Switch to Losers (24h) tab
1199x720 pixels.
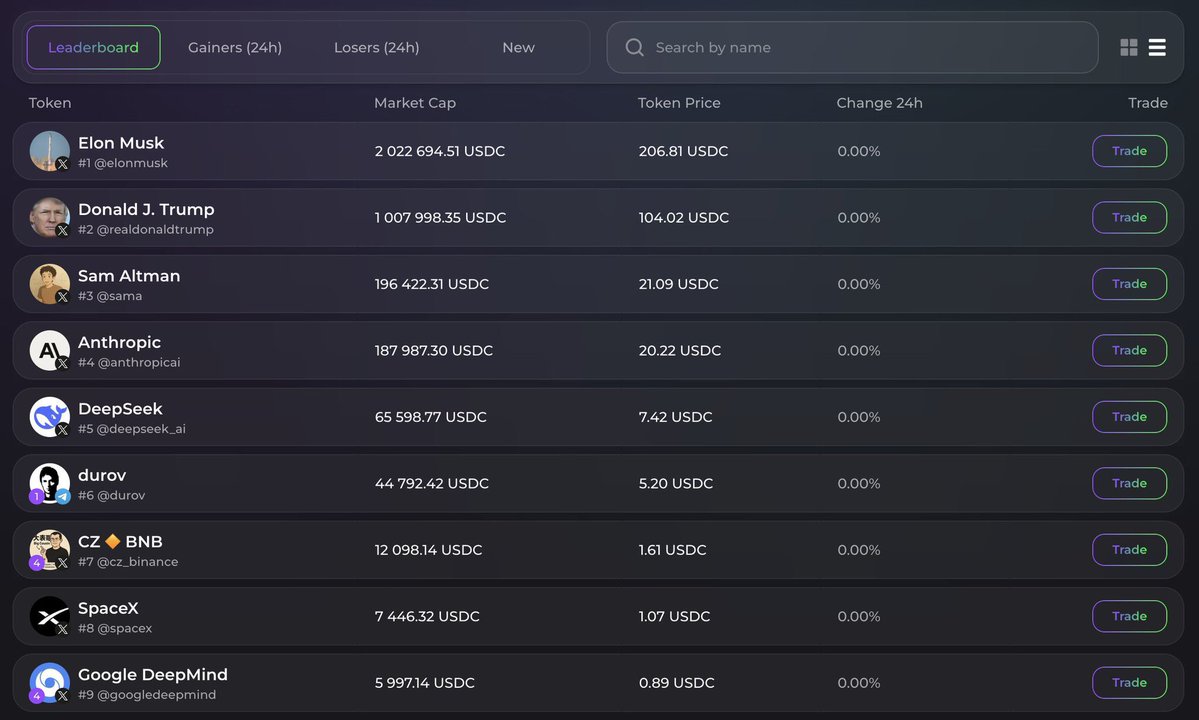click(376, 47)
